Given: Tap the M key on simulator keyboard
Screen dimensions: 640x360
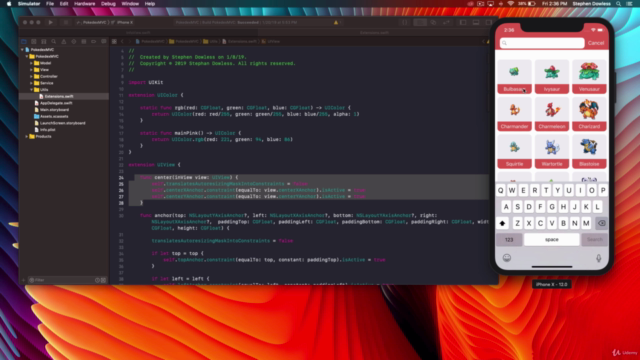Looking at the screenshot, I should point(586,223).
